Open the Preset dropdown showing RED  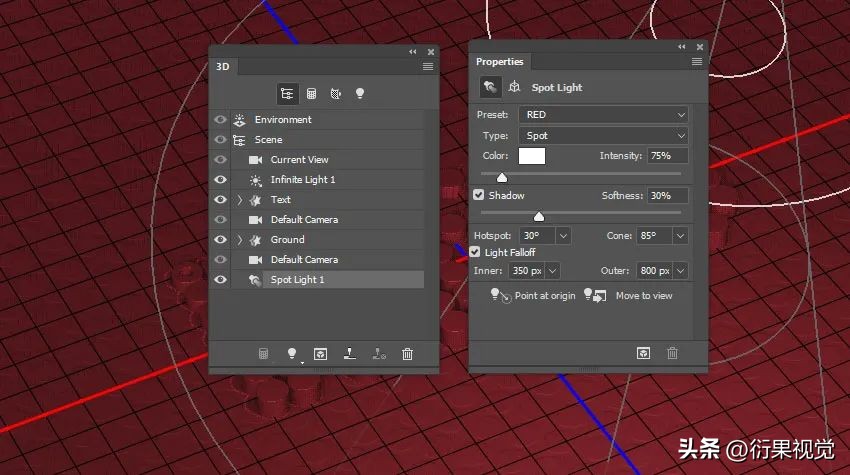pos(604,115)
